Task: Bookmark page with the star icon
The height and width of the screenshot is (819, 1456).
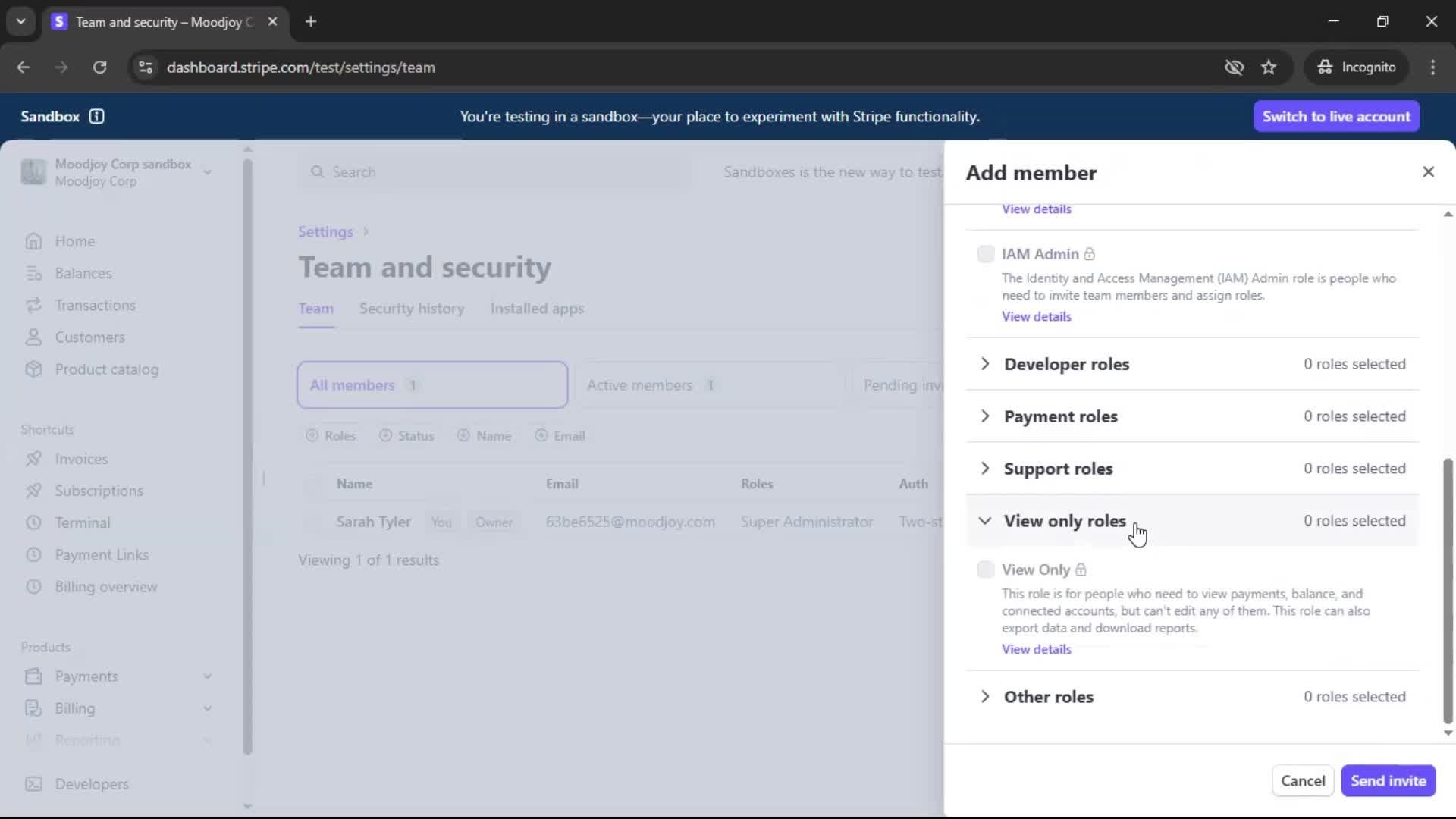Action: pos(1269,67)
